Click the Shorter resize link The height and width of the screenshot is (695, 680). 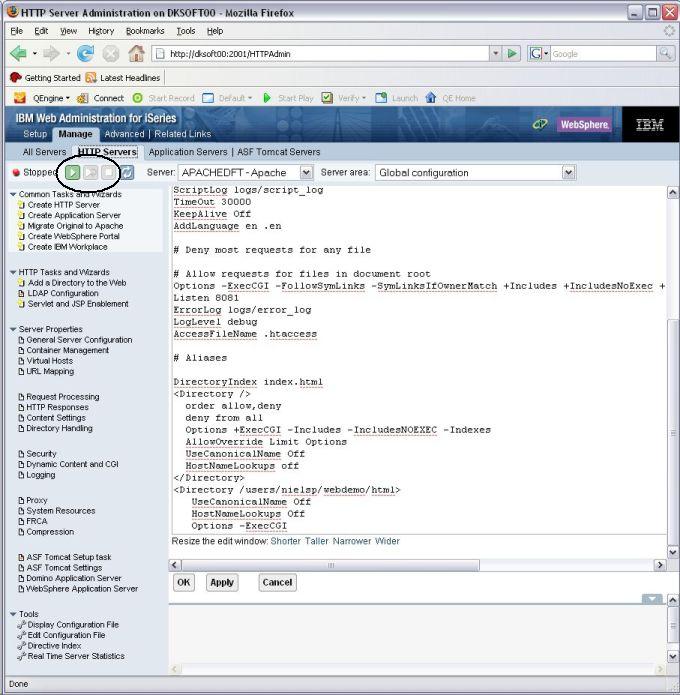click(285, 541)
